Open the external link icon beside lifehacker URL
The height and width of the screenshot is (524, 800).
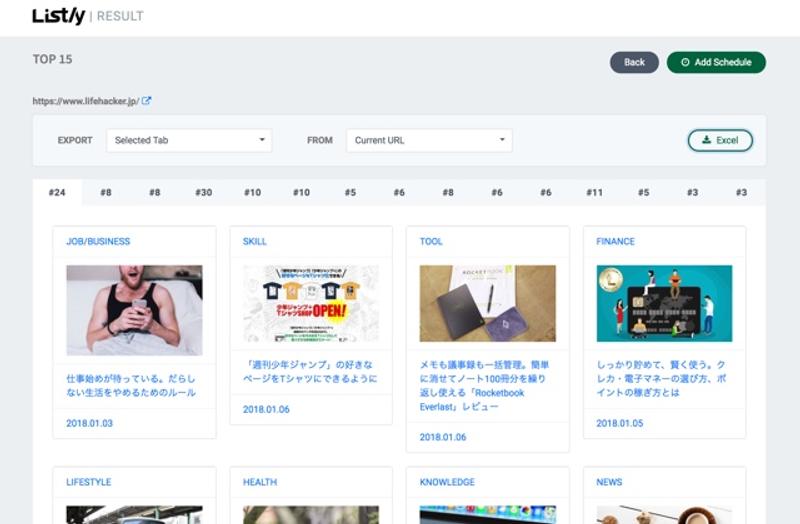click(x=147, y=101)
